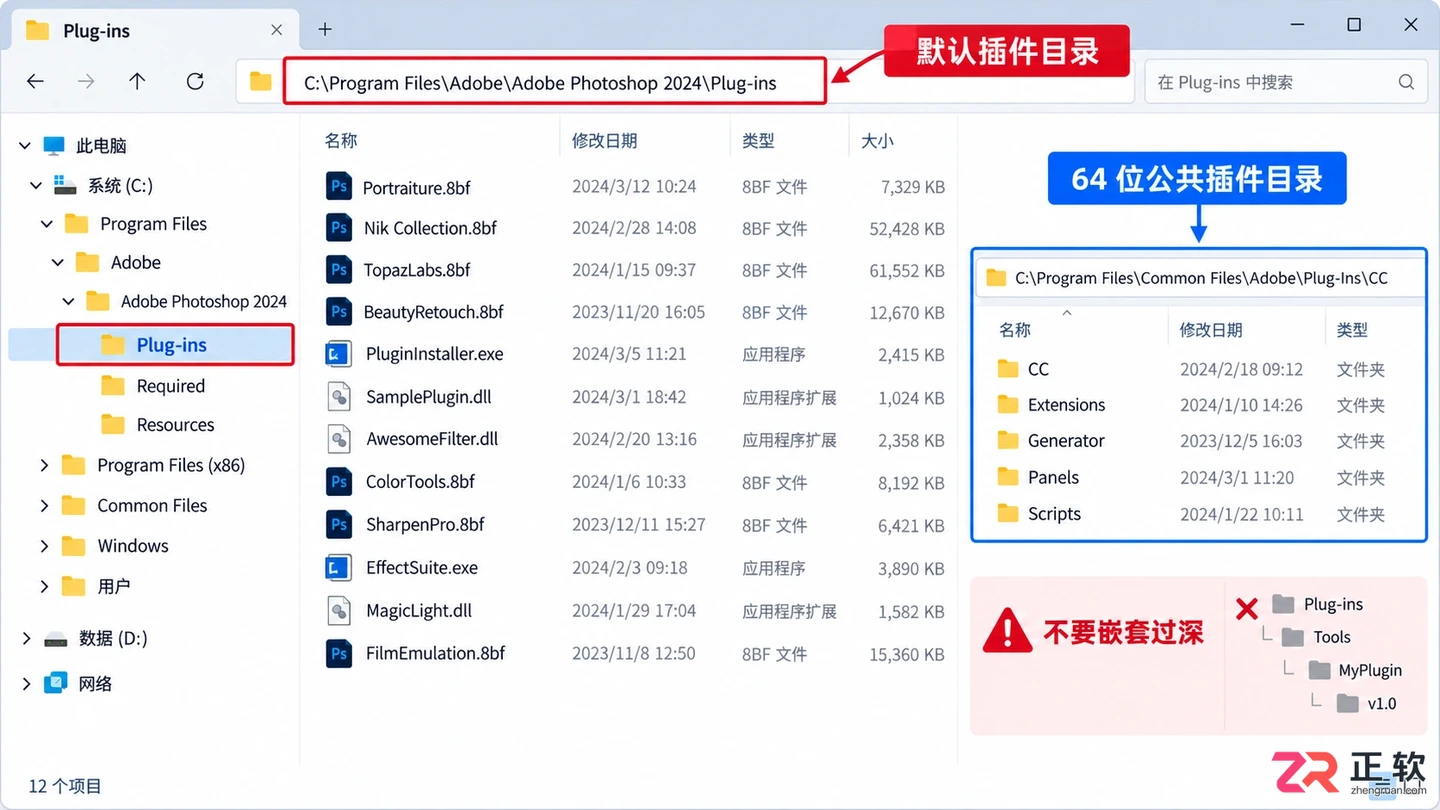The image size is (1440, 810).
Task: Select the AwesomeFilter.dll file icon
Action: click(x=339, y=439)
